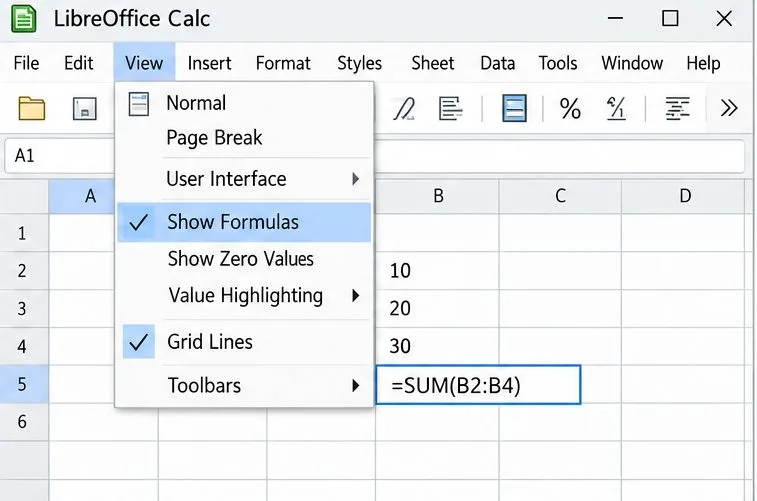Click the center align lines icon
The width and height of the screenshot is (757, 501).
pyautogui.click(x=677, y=108)
